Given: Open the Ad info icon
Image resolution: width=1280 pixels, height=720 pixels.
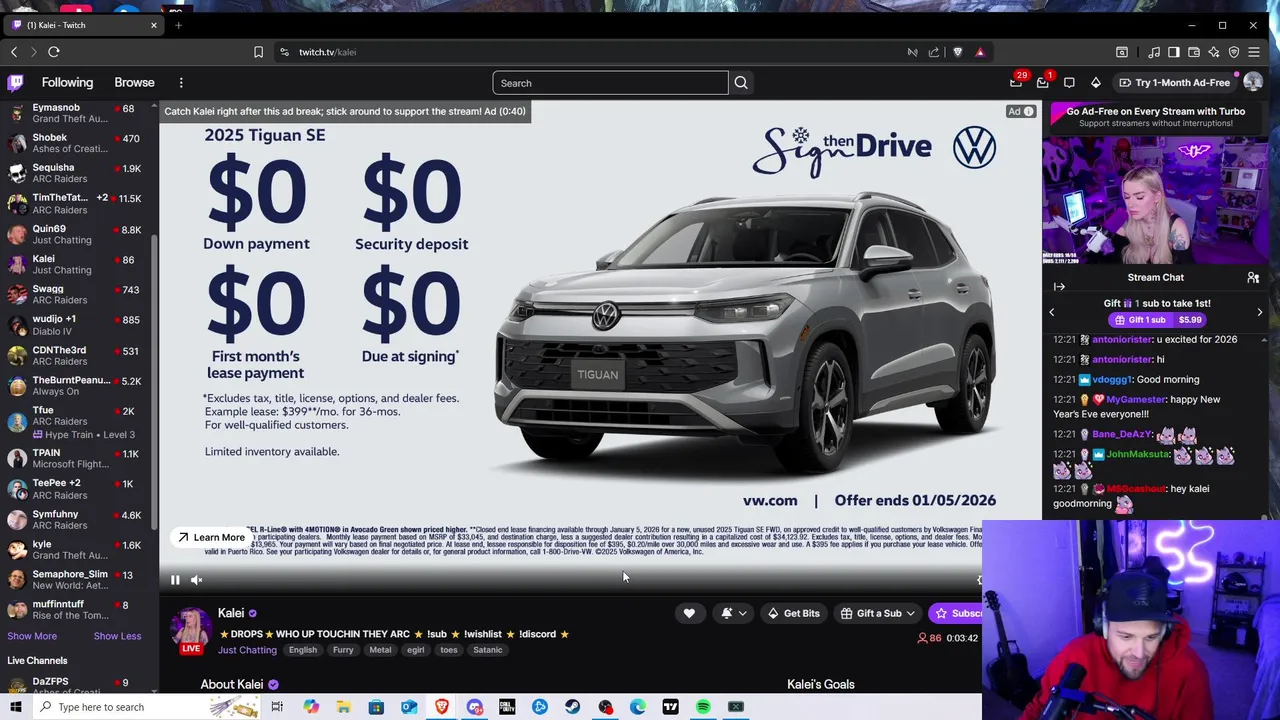Looking at the screenshot, I should click(1028, 112).
